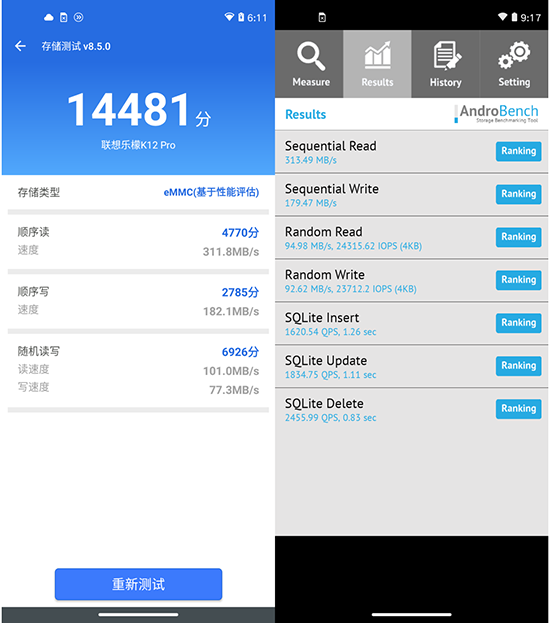Select the 随机读写 score row
The image size is (550, 623).
point(138,370)
